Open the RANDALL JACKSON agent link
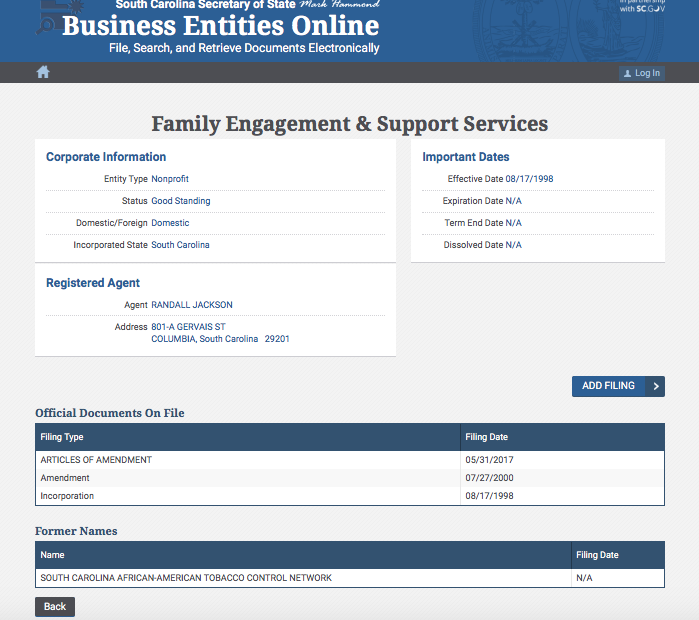Screen dimensions: 699x620 (x=192, y=305)
